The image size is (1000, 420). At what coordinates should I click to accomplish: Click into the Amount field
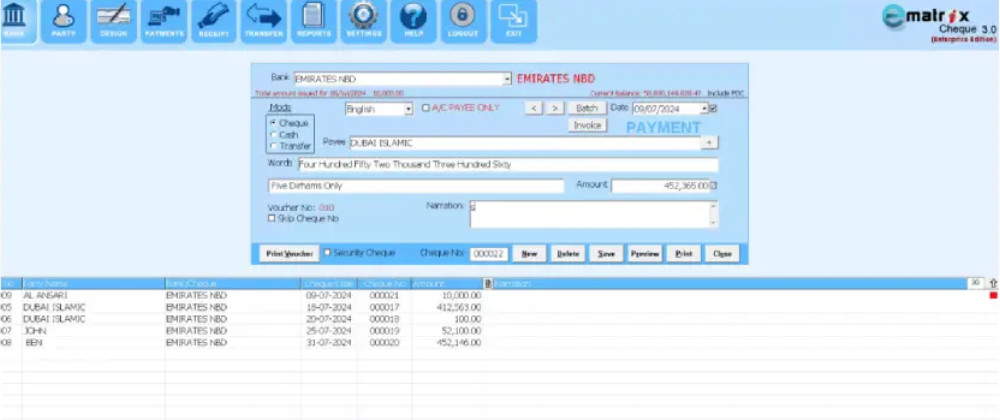click(x=660, y=186)
